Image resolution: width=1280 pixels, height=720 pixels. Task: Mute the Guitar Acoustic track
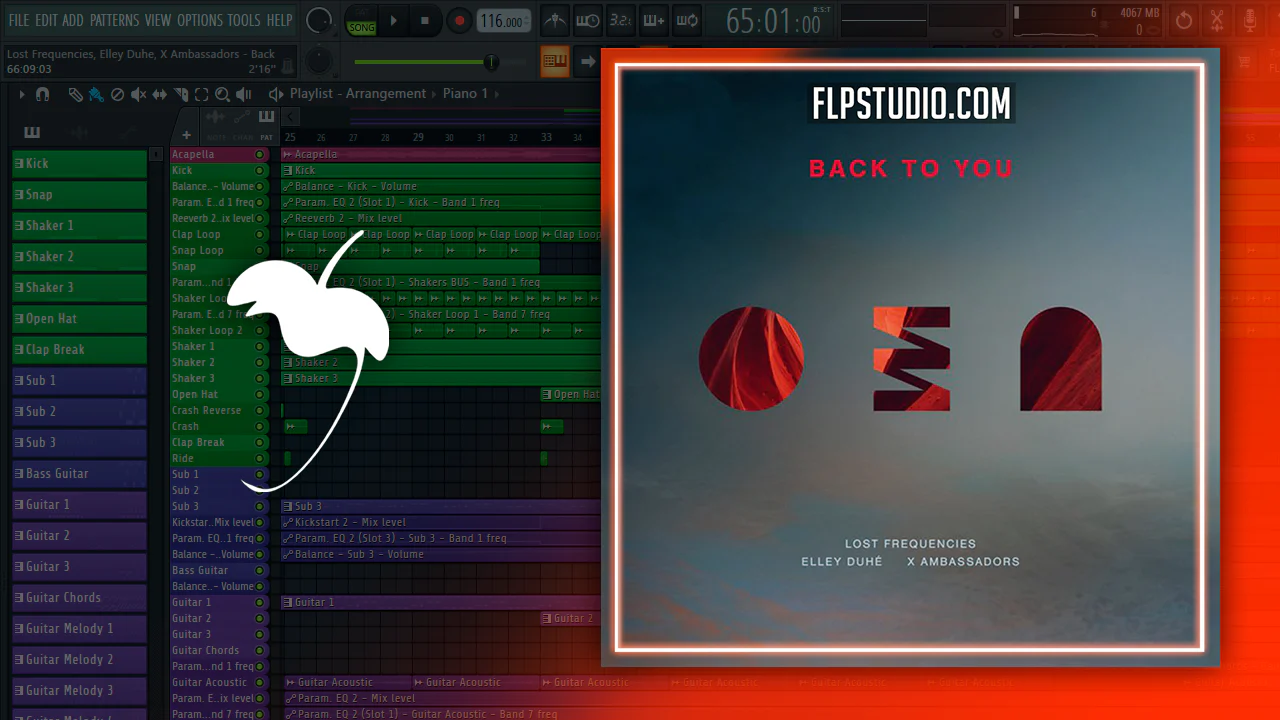click(x=260, y=683)
